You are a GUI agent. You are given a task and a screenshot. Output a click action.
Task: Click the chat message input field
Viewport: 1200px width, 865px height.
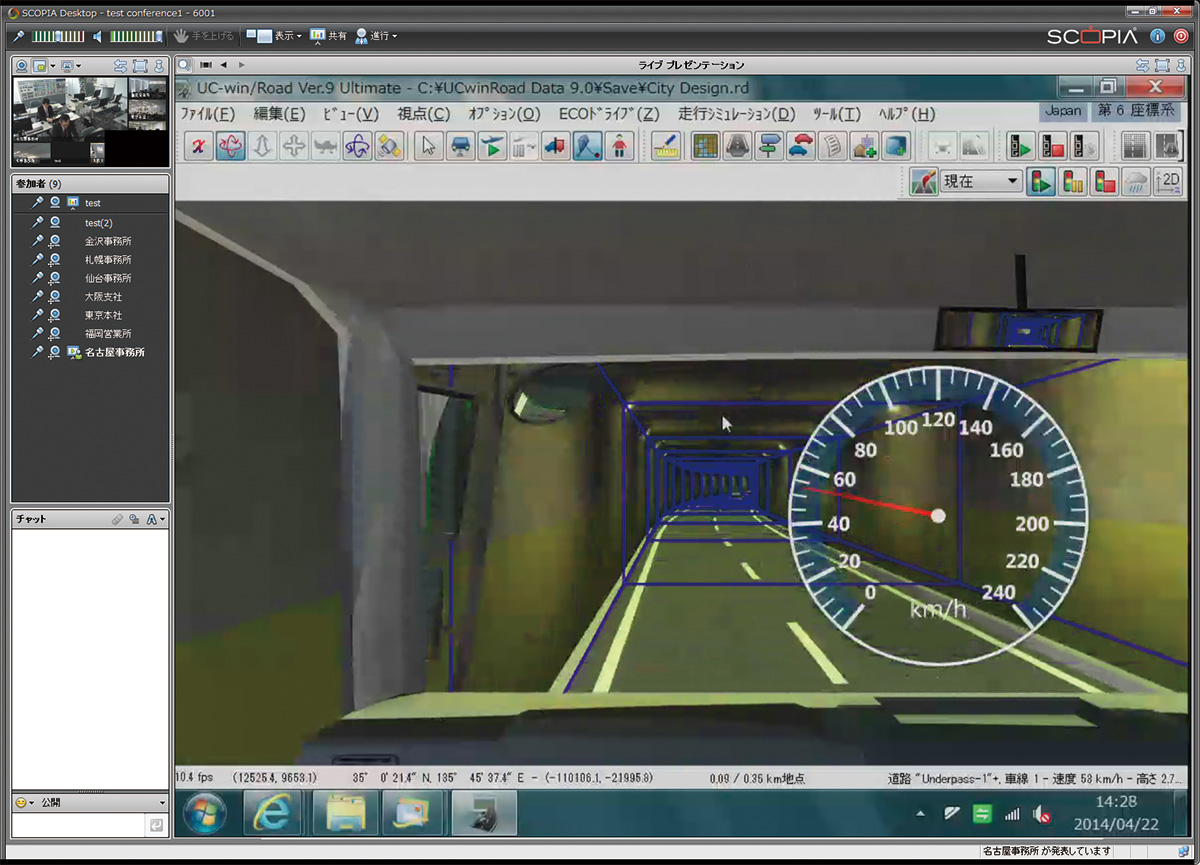78,825
